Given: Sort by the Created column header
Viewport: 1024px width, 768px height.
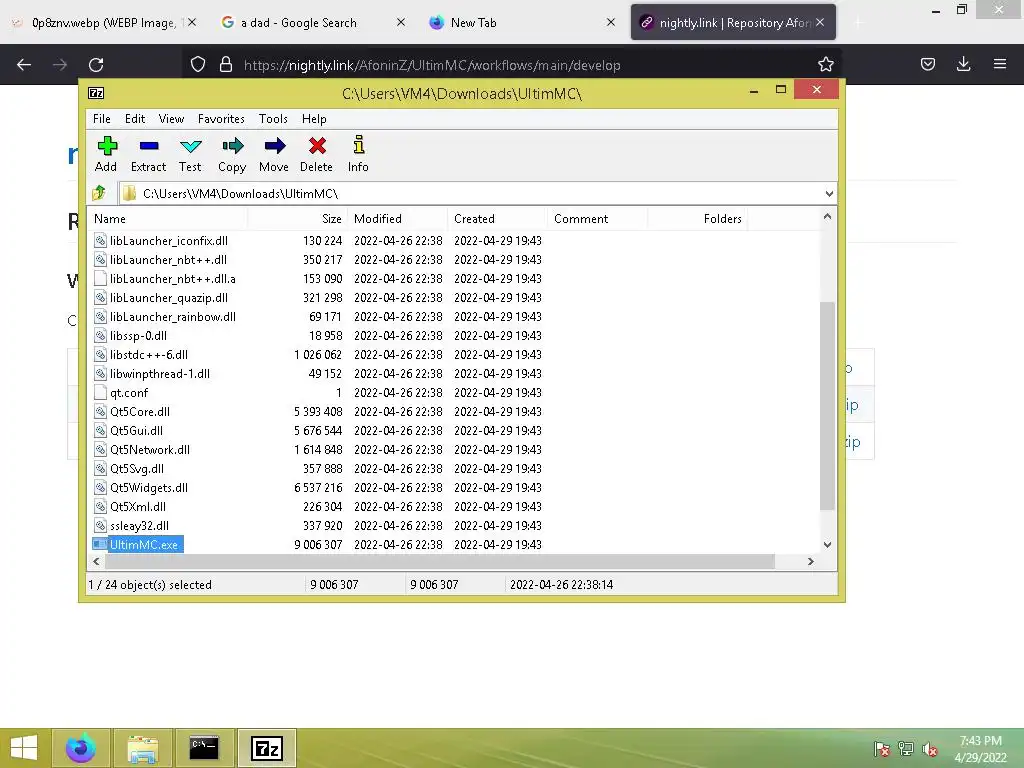Looking at the screenshot, I should [x=497, y=219].
